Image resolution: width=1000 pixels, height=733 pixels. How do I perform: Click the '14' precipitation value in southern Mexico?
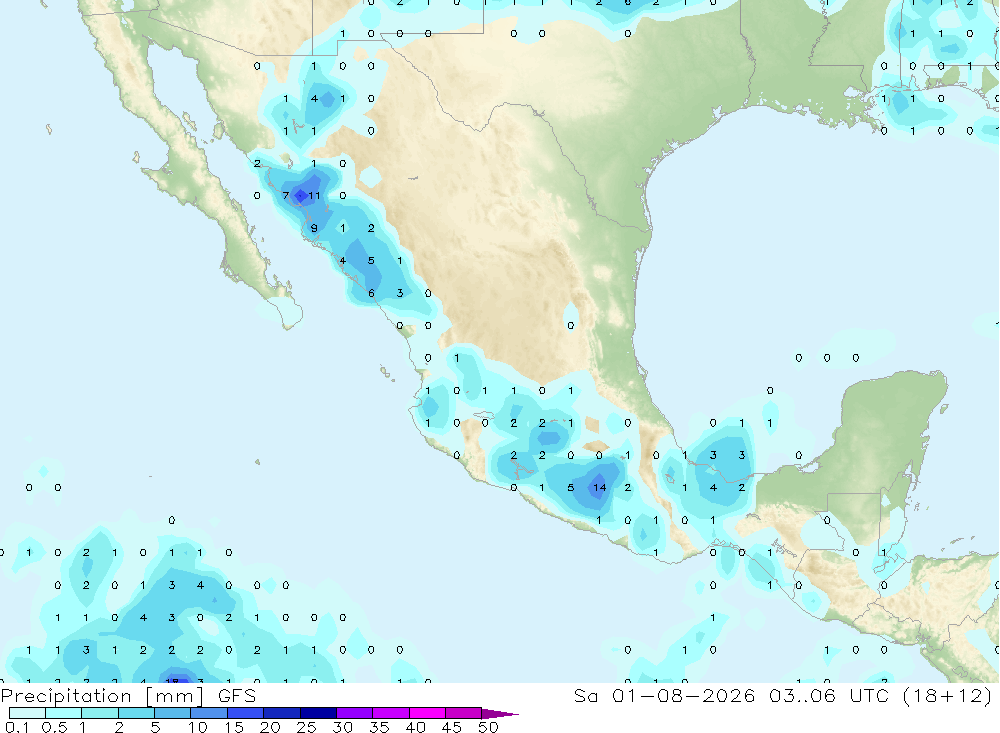599,487
